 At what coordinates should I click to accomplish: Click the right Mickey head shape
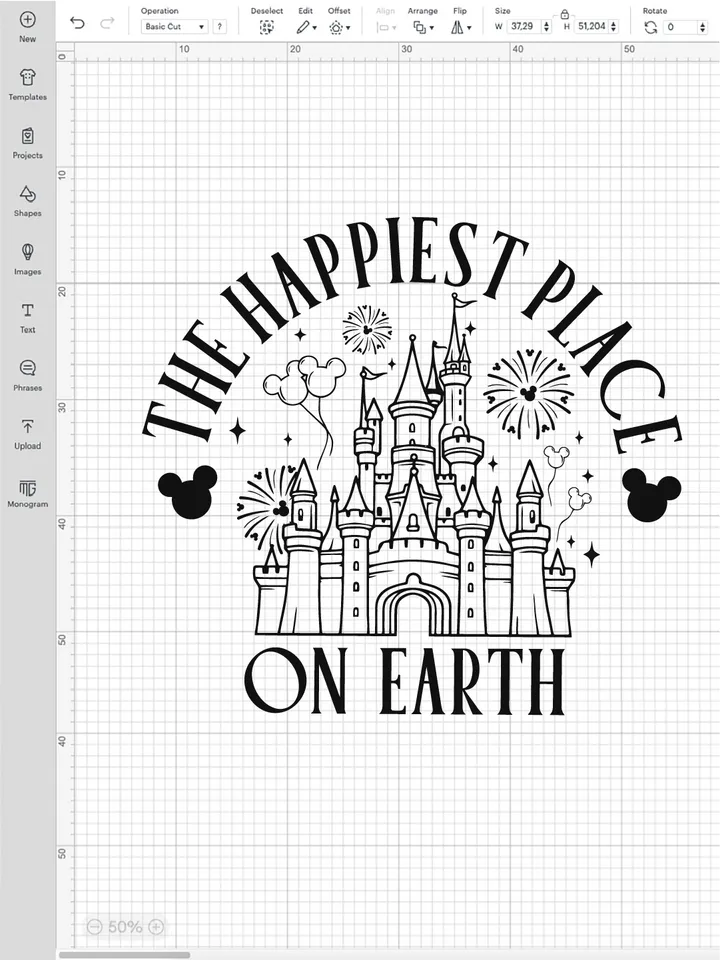pyautogui.click(x=651, y=495)
